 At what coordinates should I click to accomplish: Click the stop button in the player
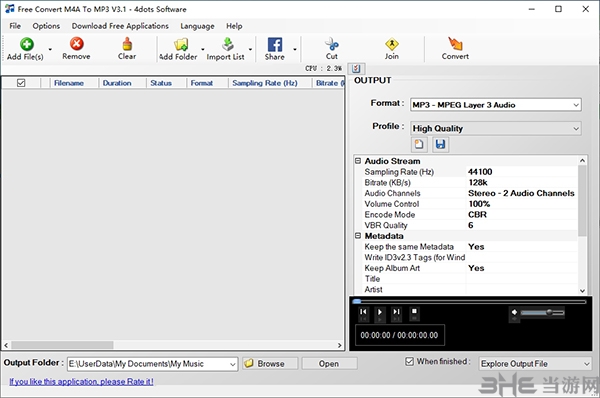(x=414, y=311)
